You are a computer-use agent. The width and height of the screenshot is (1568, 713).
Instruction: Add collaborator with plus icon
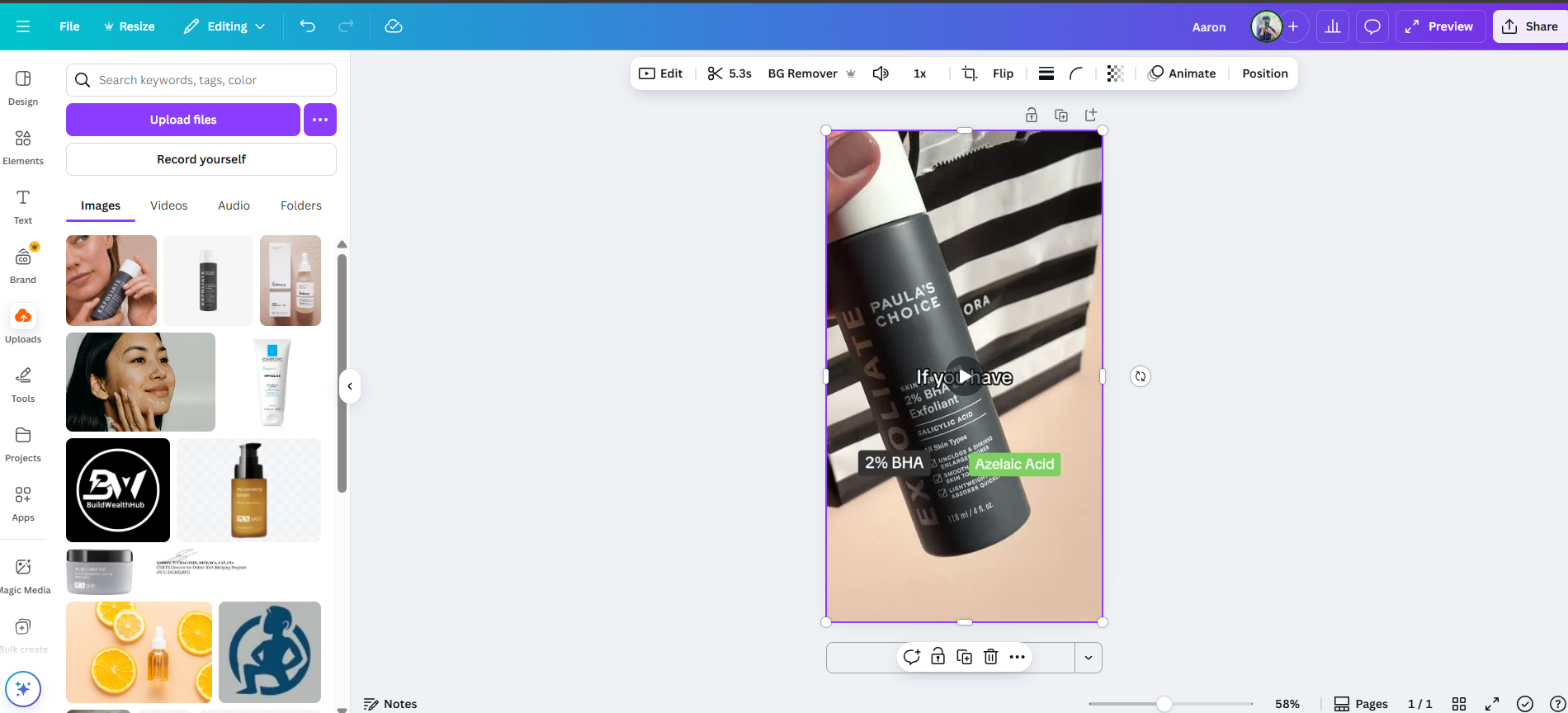[x=1293, y=26]
